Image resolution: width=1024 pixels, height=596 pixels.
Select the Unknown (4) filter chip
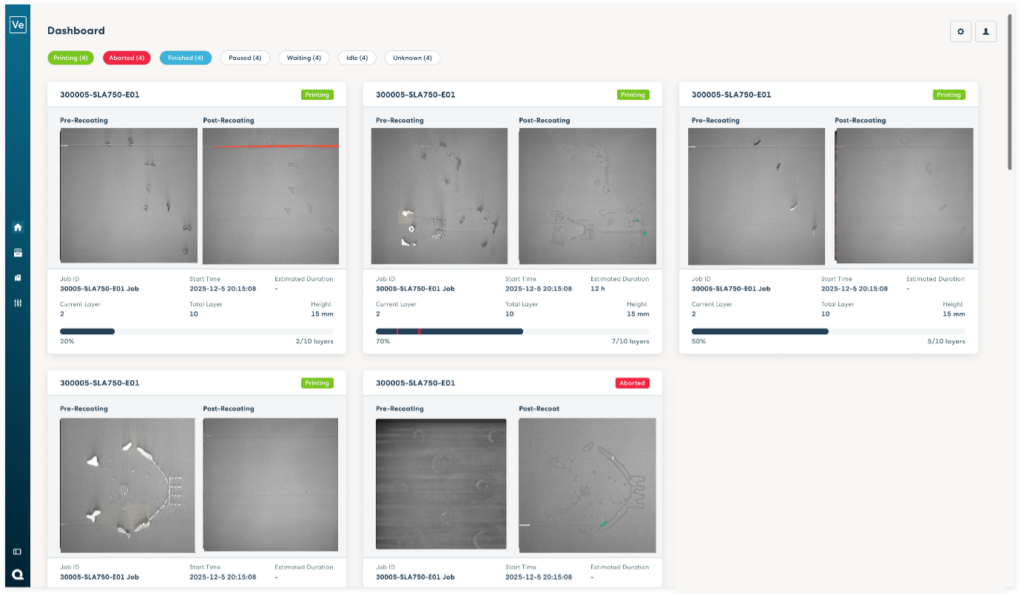click(x=412, y=58)
